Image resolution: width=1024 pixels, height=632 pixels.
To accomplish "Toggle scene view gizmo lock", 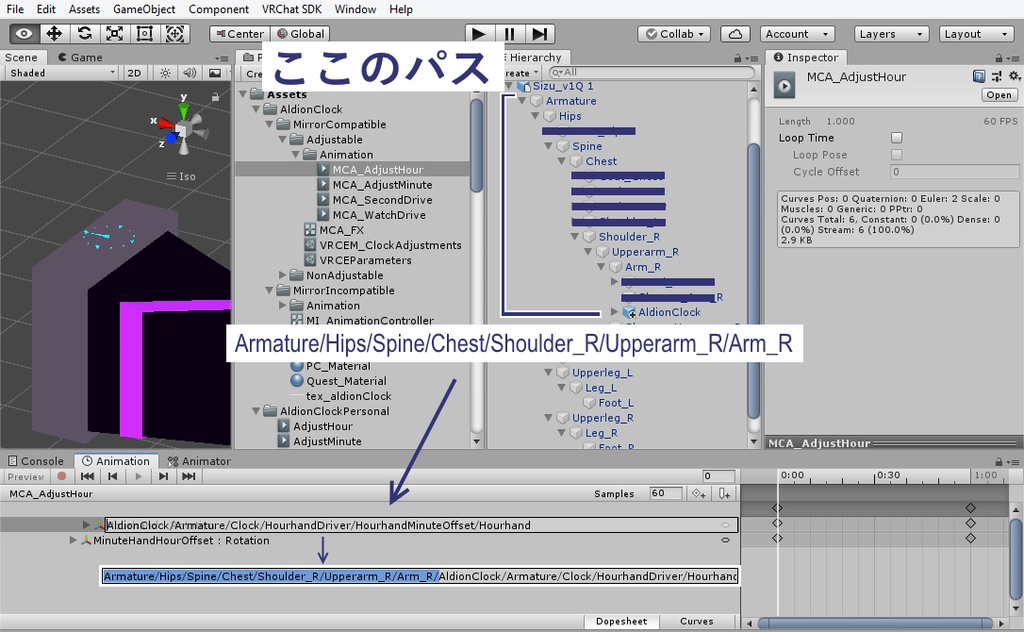I will pos(215,97).
